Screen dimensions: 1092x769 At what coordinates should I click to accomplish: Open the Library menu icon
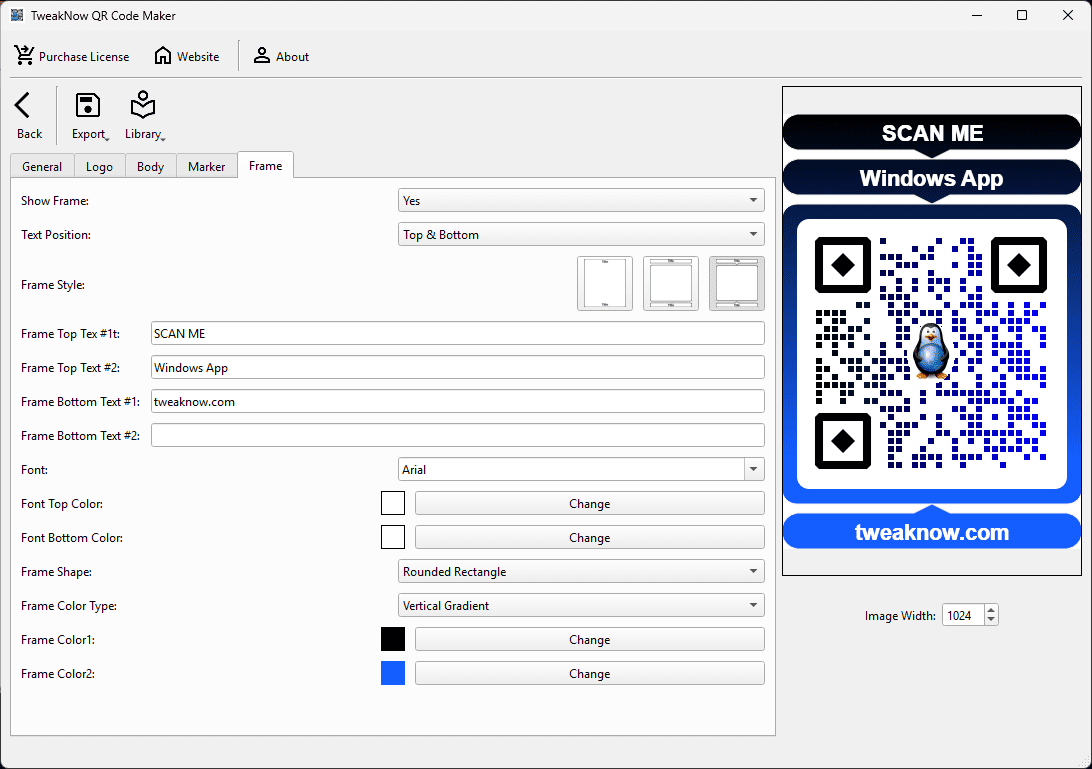point(143,105)
